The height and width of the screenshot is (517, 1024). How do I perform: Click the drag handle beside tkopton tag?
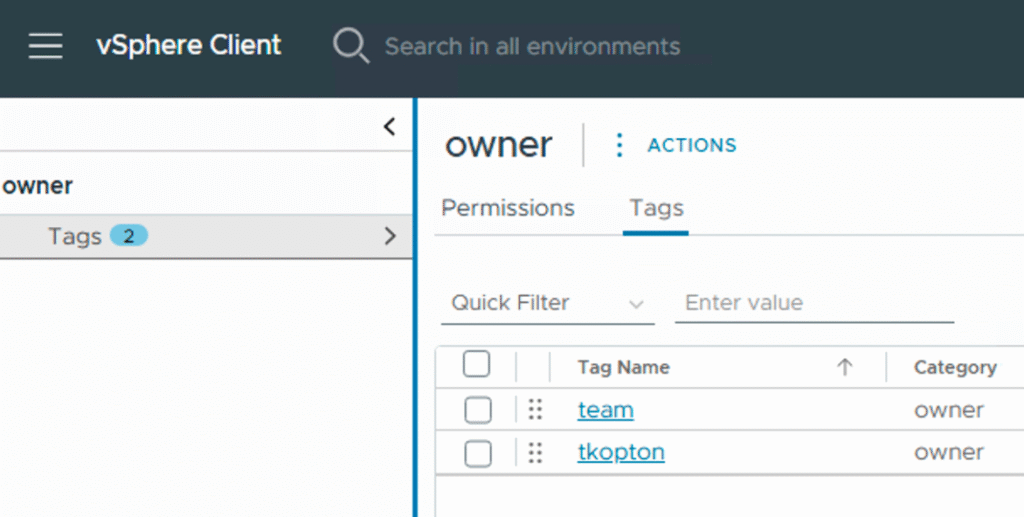(535, 453)
